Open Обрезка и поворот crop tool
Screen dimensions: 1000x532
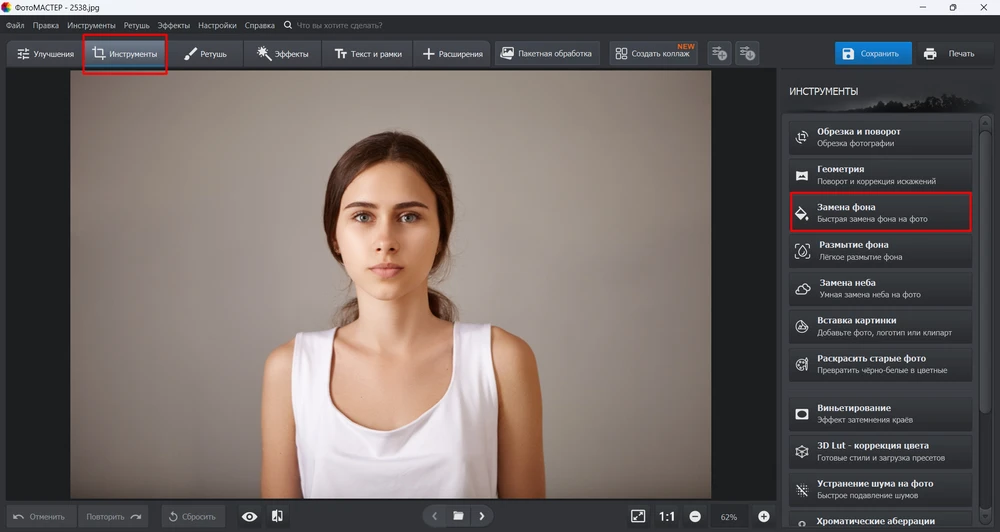pyautogui.click(x=880, y=137)
